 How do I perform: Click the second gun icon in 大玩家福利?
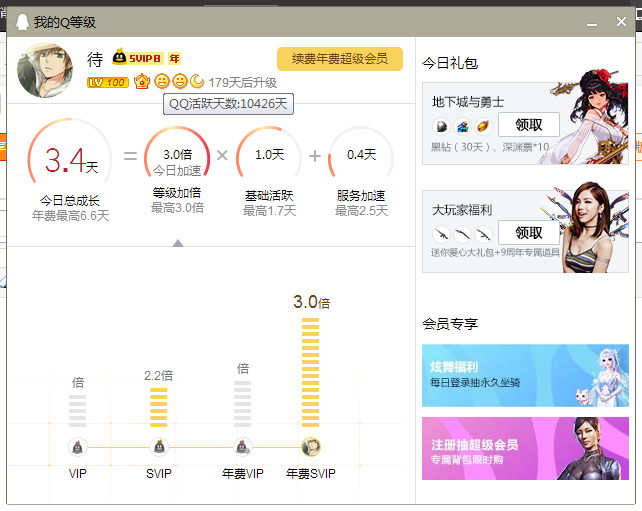pos(462,235)
